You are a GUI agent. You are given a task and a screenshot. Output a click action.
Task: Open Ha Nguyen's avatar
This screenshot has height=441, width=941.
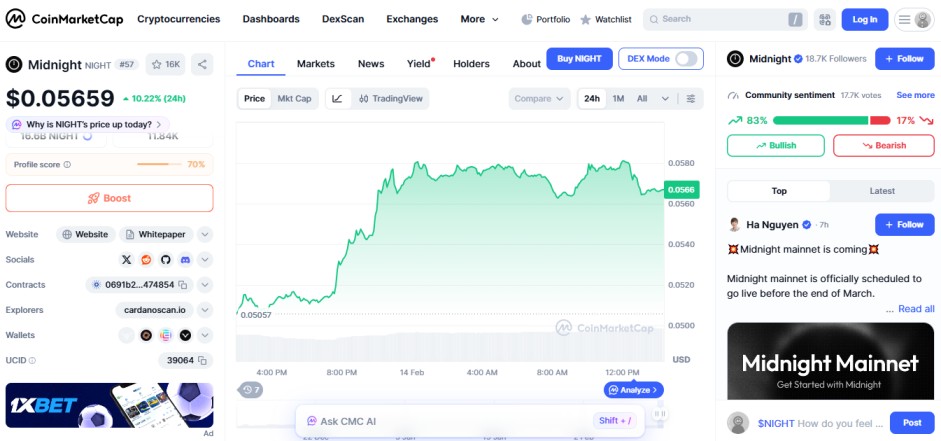734,224
